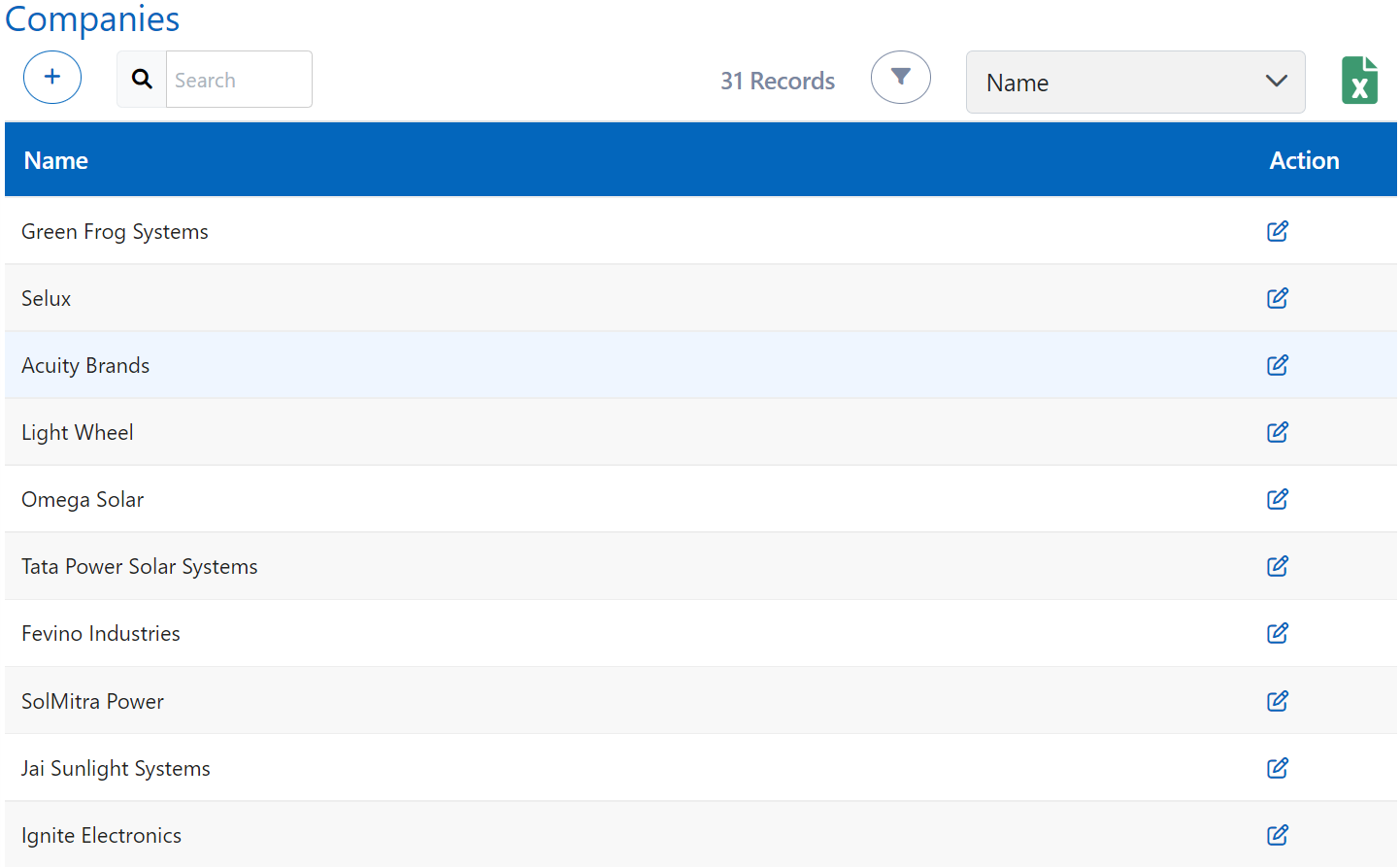
Task: Edit the Green Frog Systems record
Action: pyautogui.click(x=1277, y=232)
